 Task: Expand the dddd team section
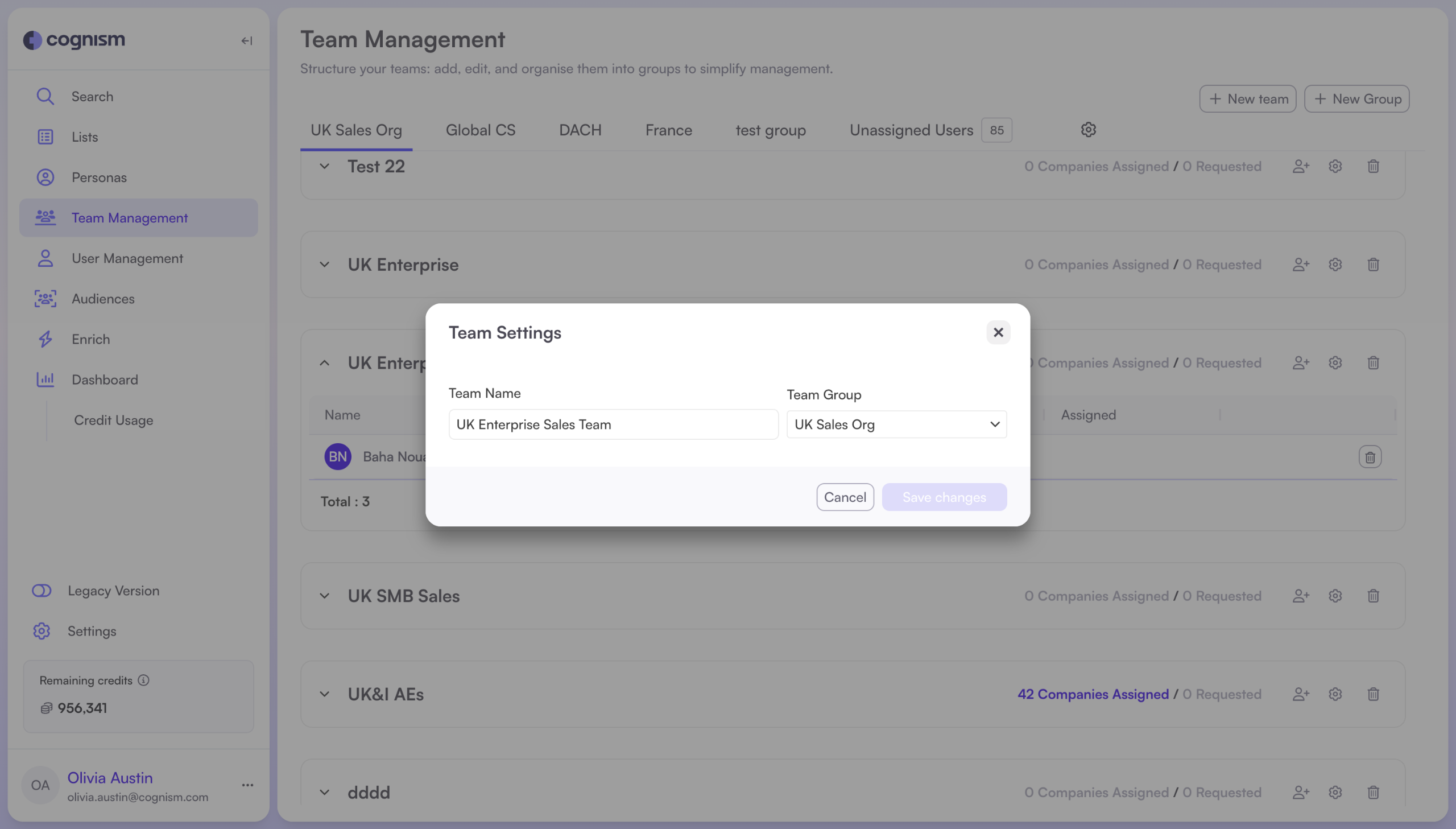(324, 791)
